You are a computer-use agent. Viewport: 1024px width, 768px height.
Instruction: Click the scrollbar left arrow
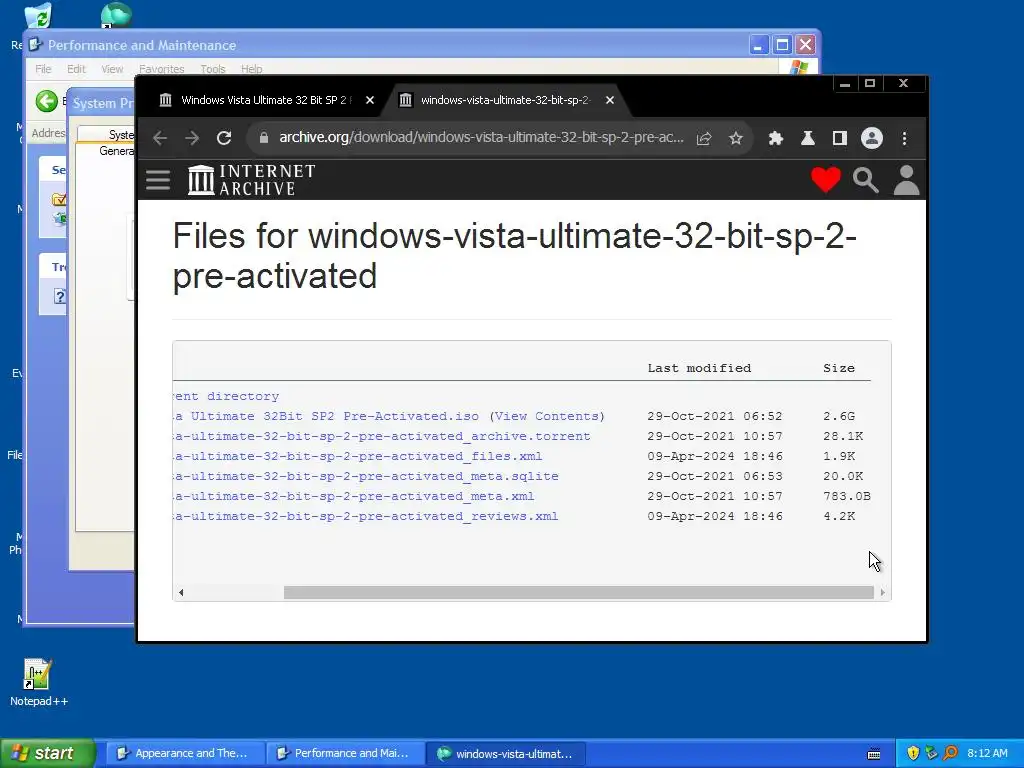[x=181, y=592]
